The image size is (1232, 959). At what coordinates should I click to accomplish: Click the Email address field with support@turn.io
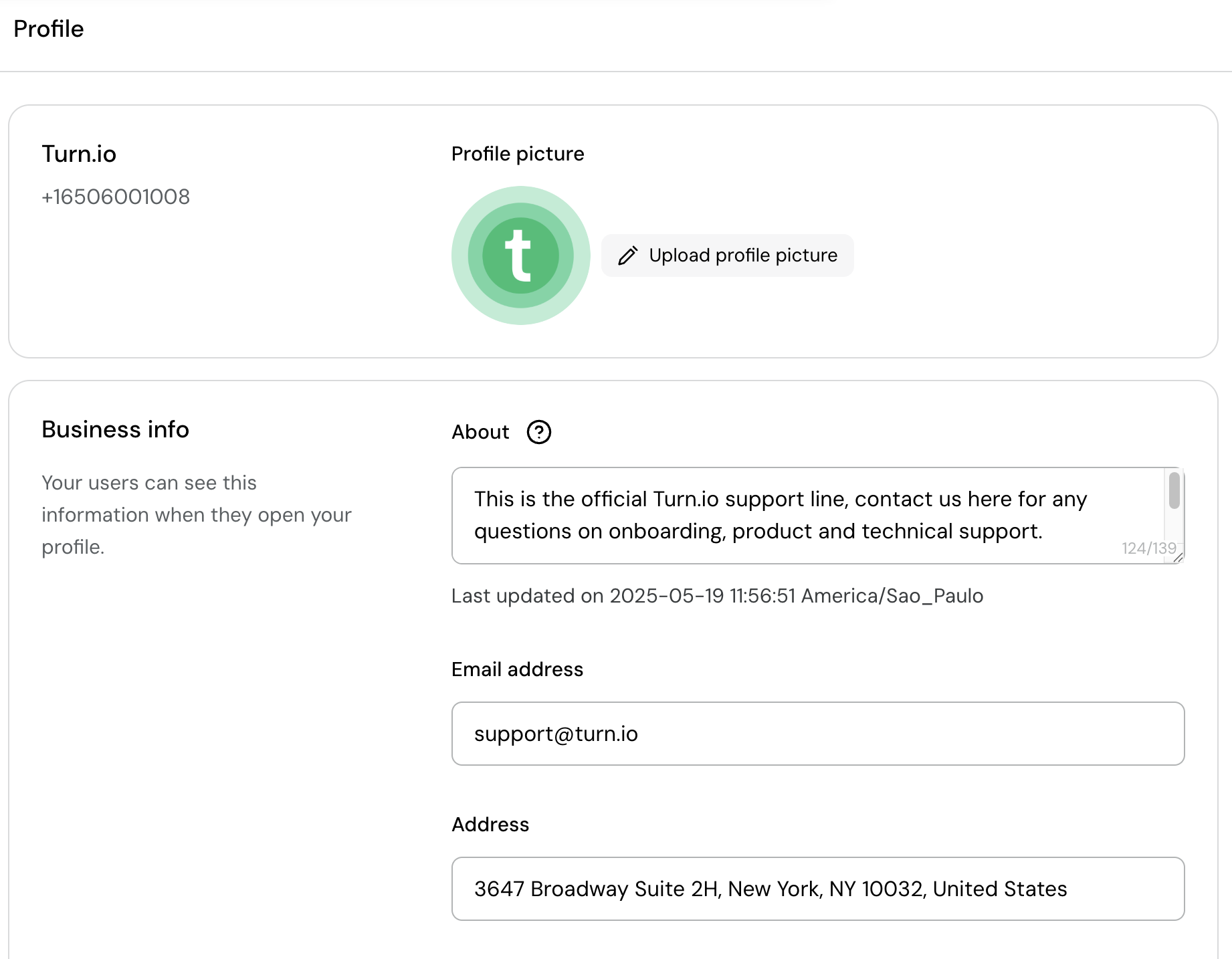pyautogui.click(x=817, y=734)
